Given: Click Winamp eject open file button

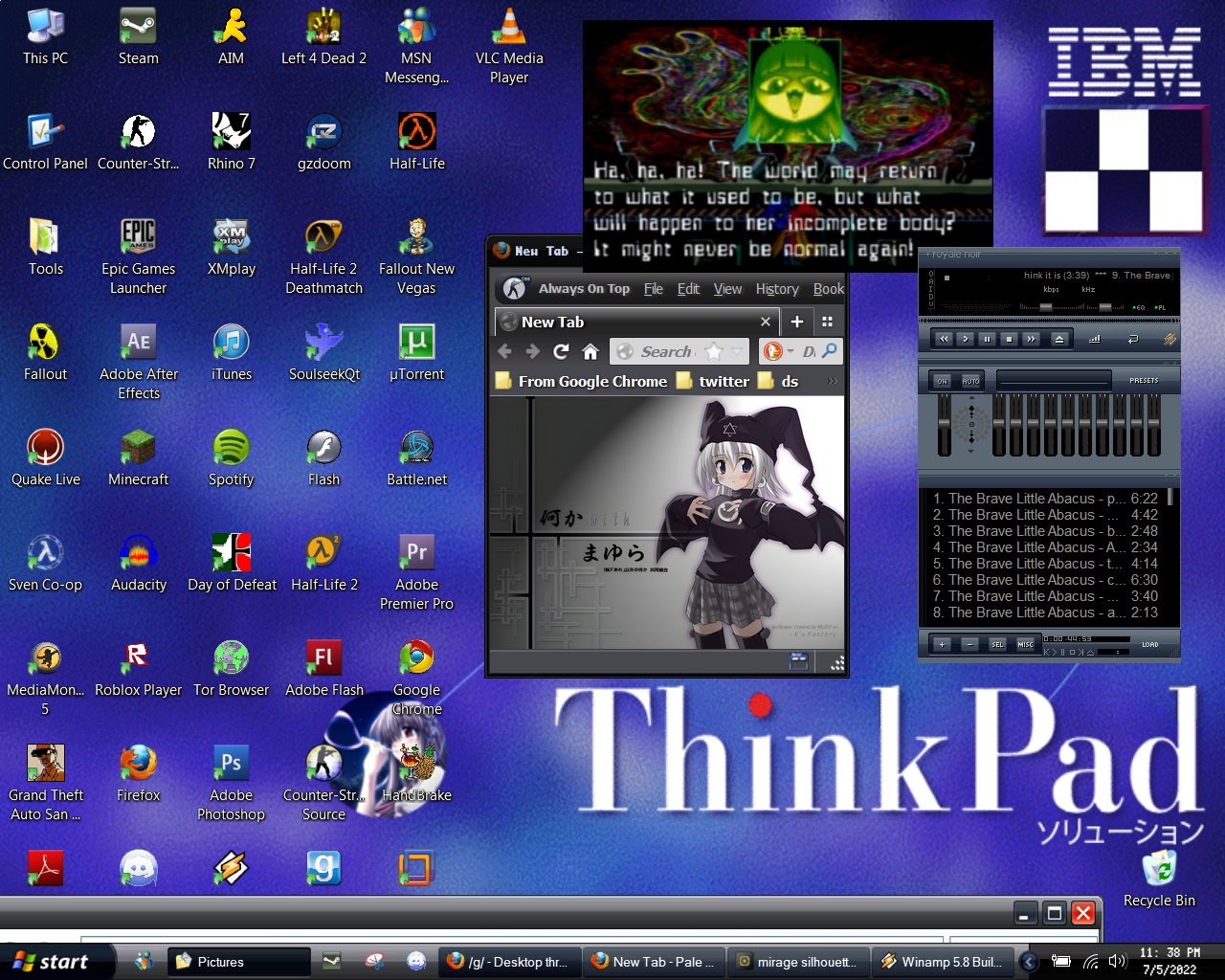Looking at the screenshot, I should 1059,339.
